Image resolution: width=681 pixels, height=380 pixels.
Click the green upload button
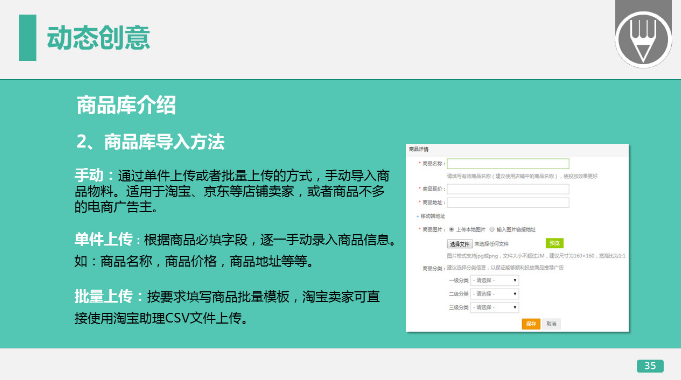pyautogui.click(x=555, y=243)
